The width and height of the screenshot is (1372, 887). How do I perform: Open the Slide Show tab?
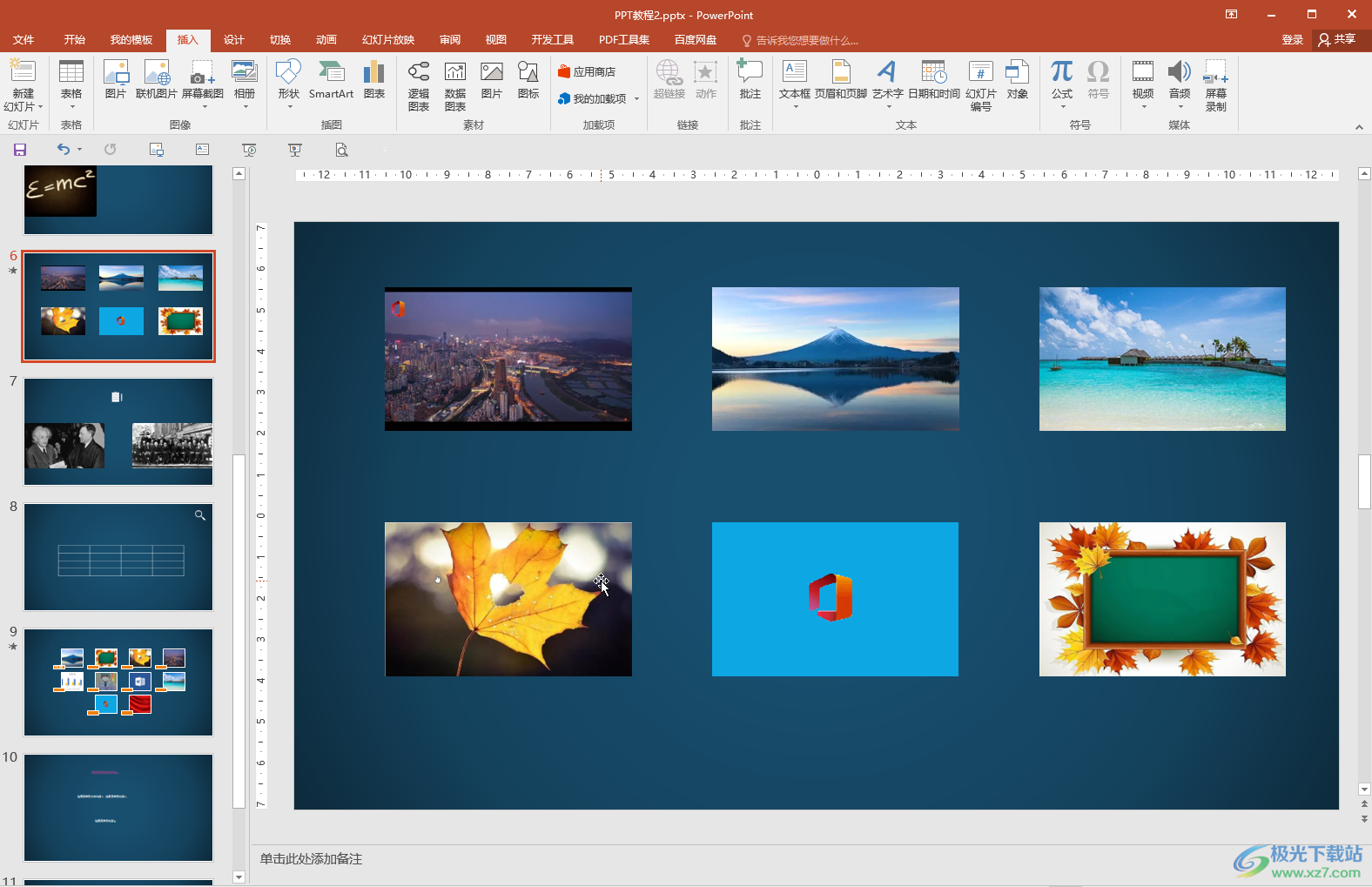click(388, 40)
